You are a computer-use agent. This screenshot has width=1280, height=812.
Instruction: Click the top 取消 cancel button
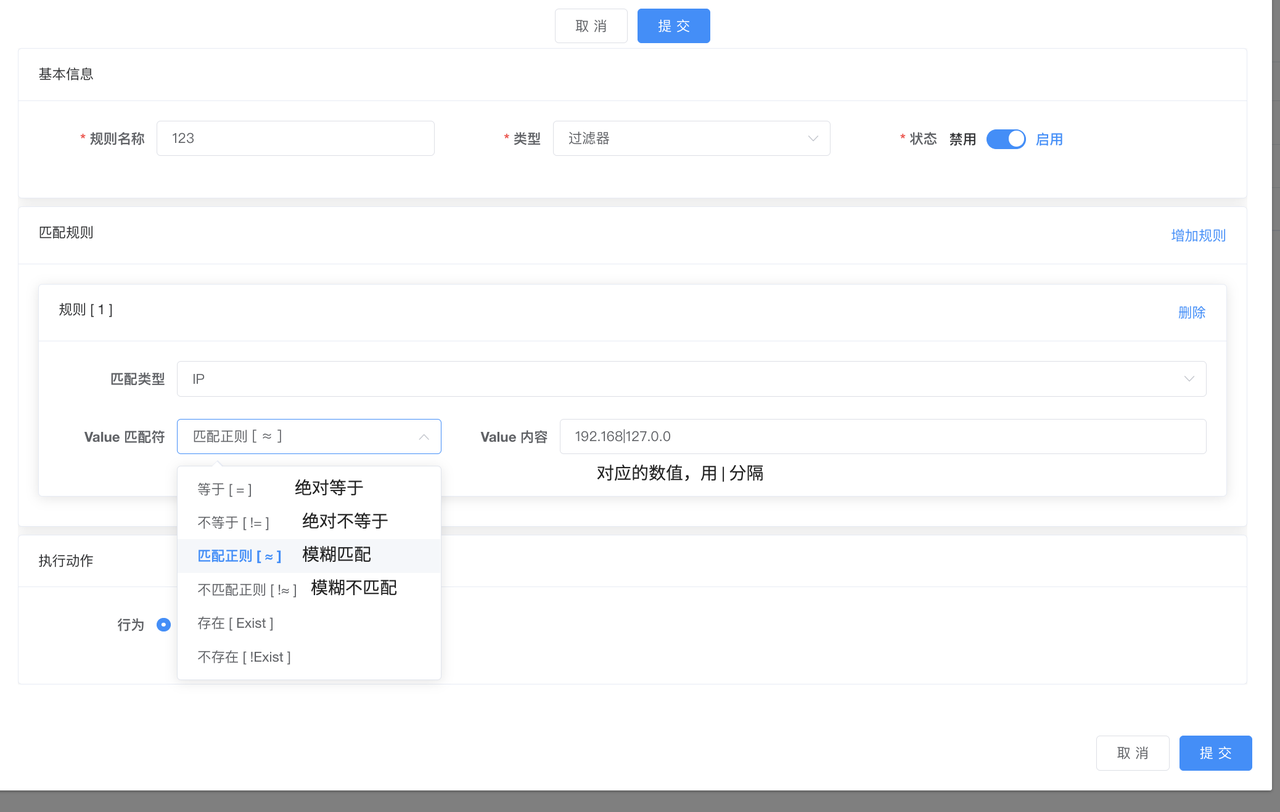[x=591, y=26]
